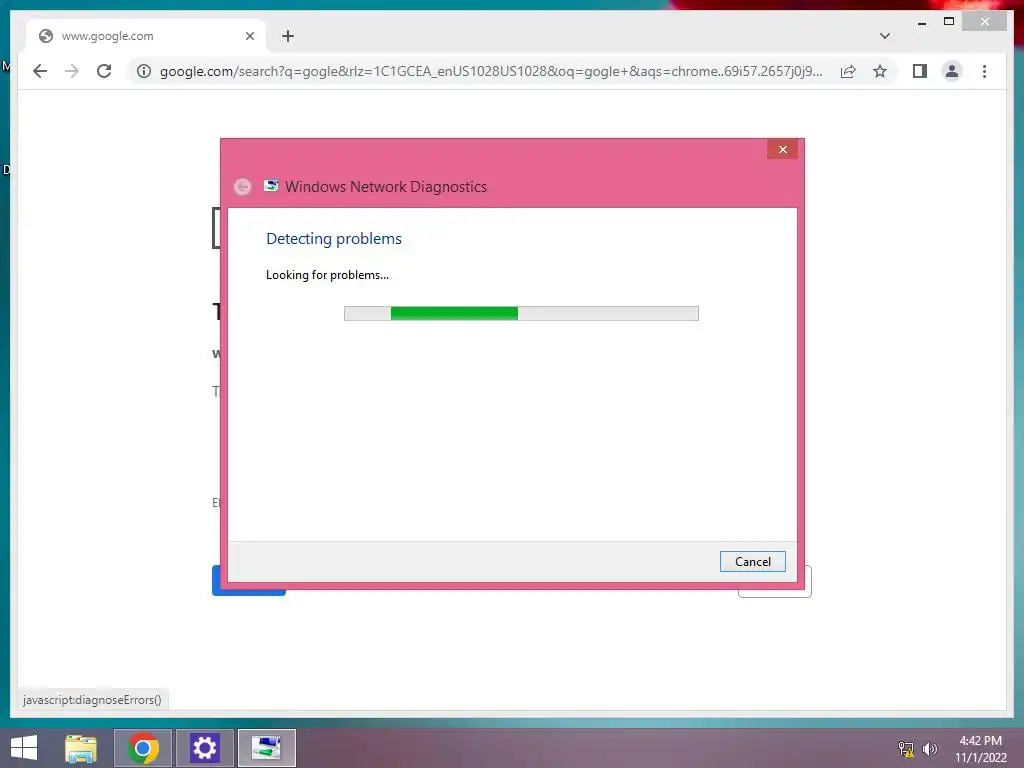Open the Chrome profile avatar
This screenshot has height=768, width=1024.
click(952, 71)
